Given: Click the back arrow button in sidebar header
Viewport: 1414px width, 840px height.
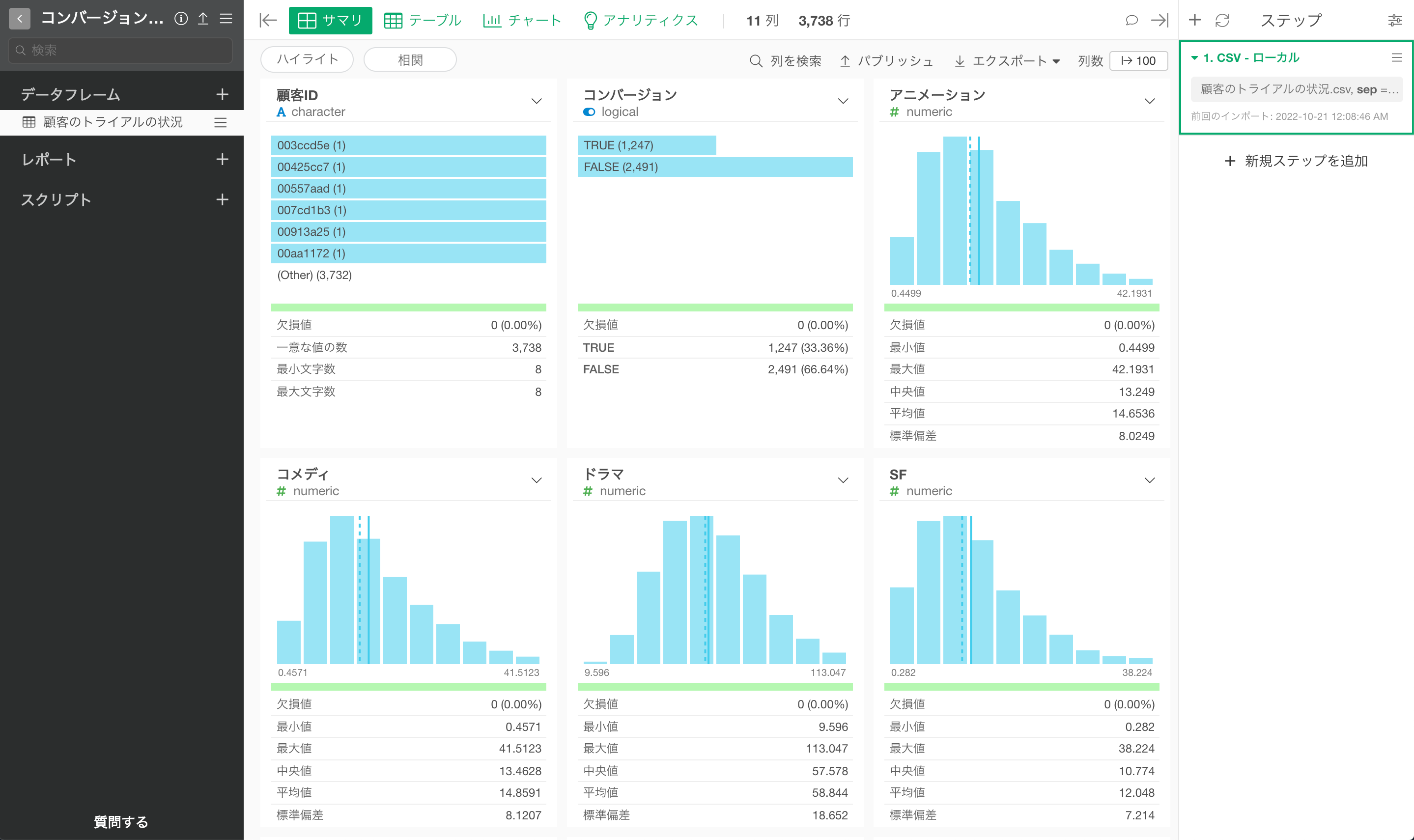Looking at the screenshot, I should click(19, 19).
